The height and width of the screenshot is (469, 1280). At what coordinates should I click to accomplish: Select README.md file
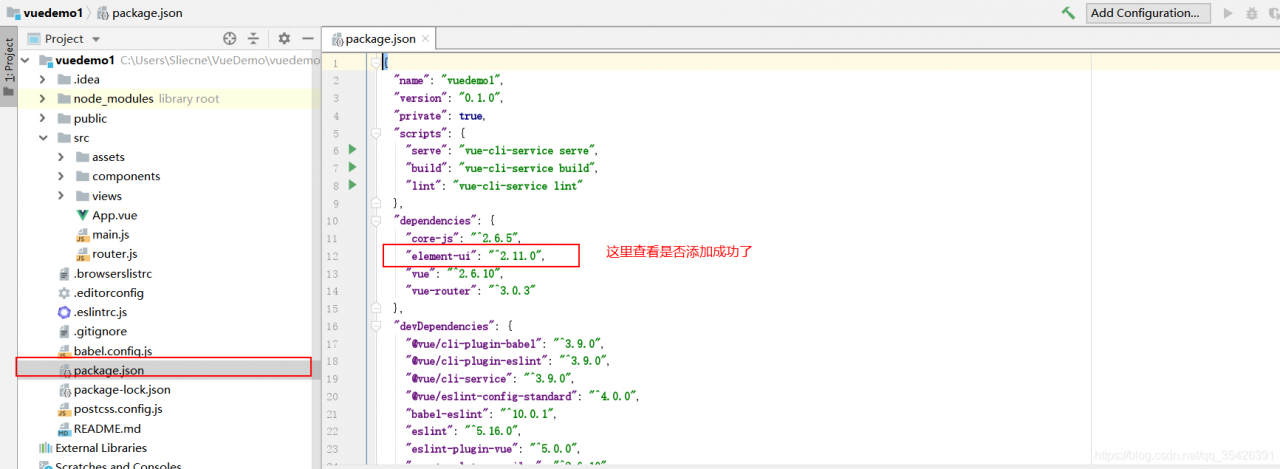(x=107, y=429)
